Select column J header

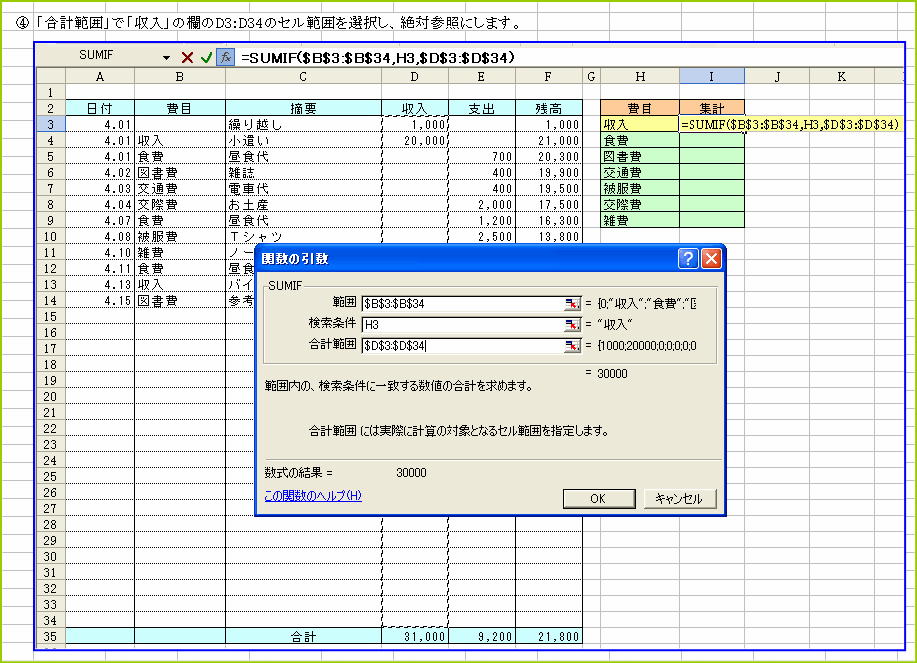(x=777, y=77)
